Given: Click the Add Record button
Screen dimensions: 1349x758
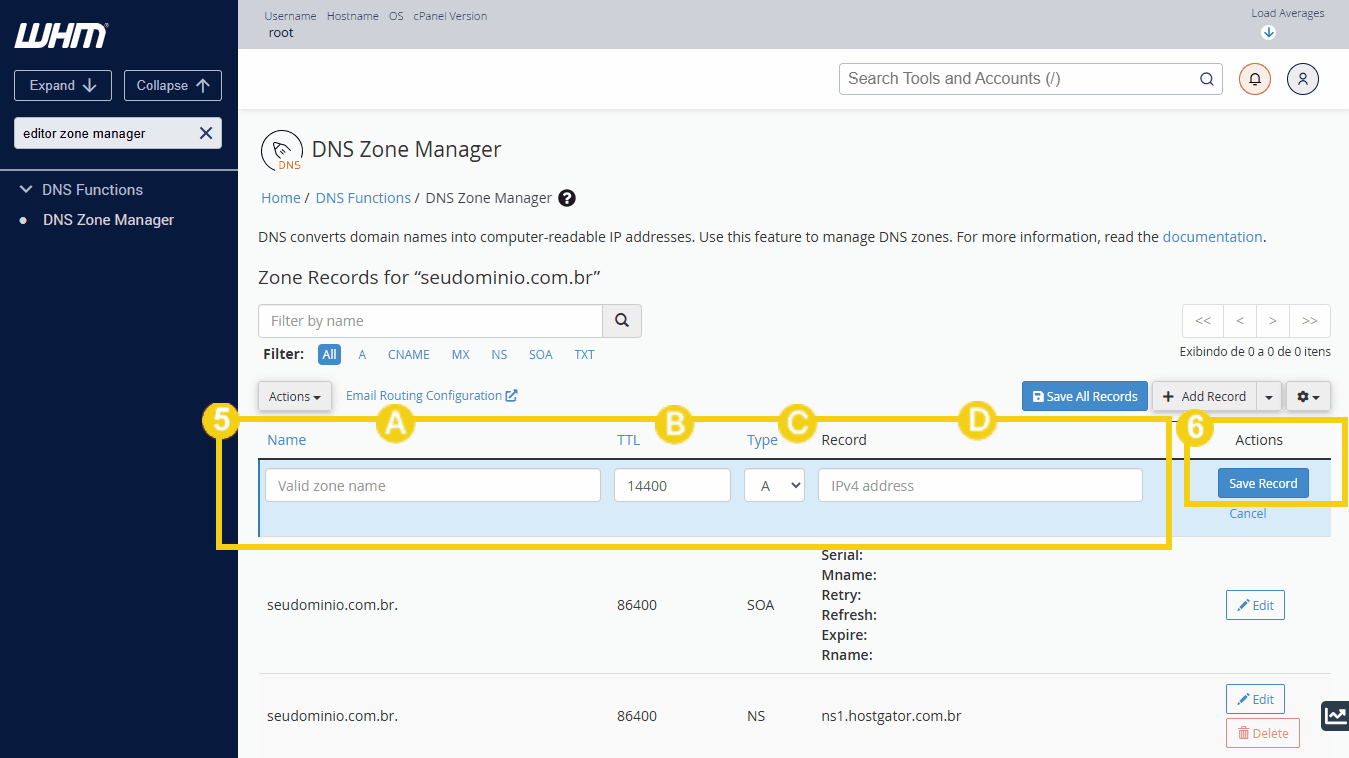Looking at the screenshot, I should tap(1204, 396).
